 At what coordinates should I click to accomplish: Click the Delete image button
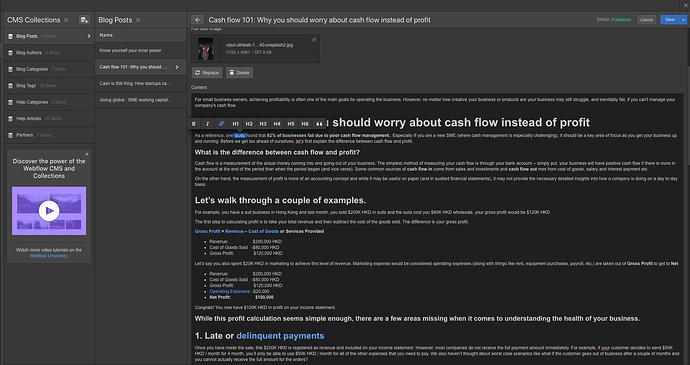[x=239, y=73]
